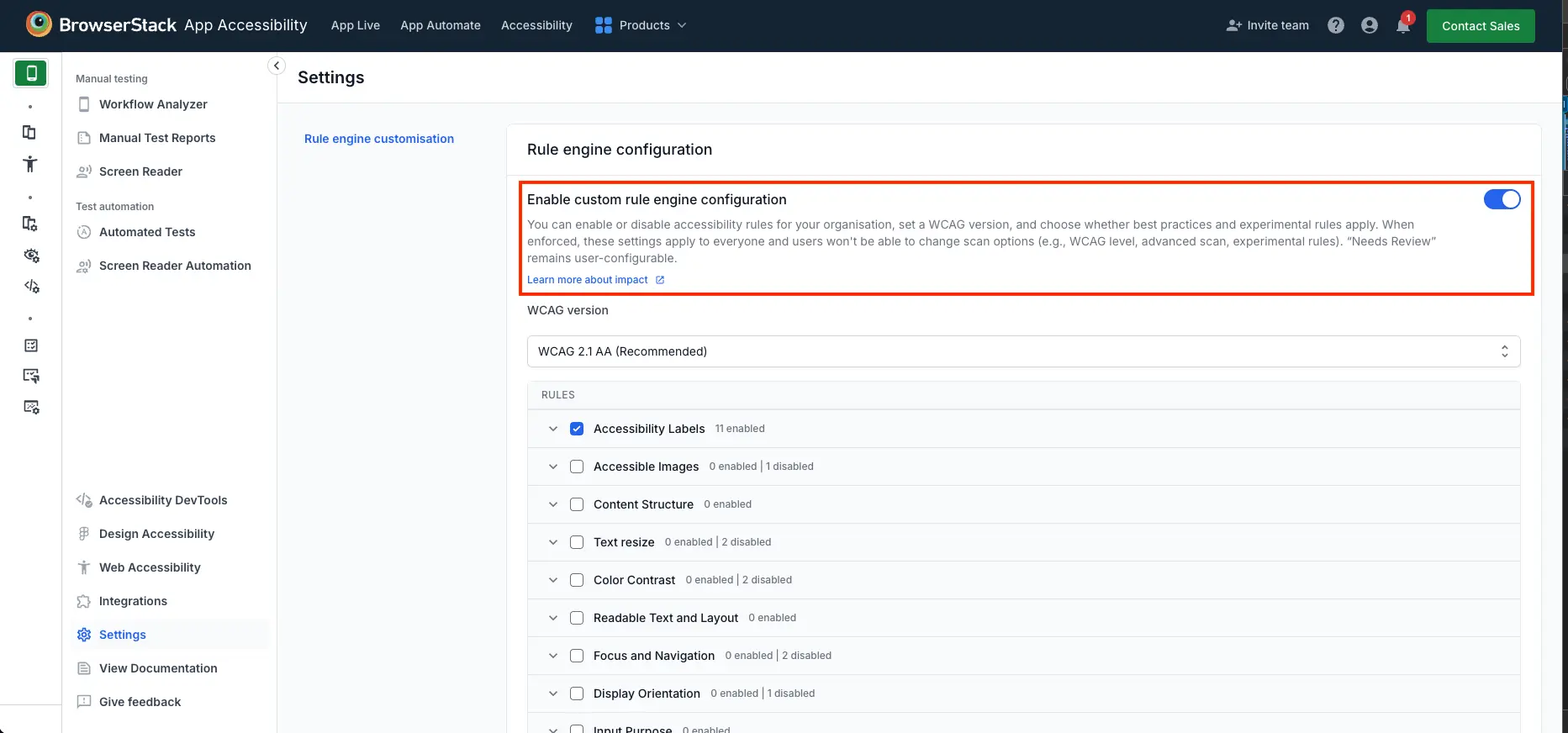This screenshot has height=733, width=1568.
Task: Click the Contact Sales button
Action: coord(1481,26)
